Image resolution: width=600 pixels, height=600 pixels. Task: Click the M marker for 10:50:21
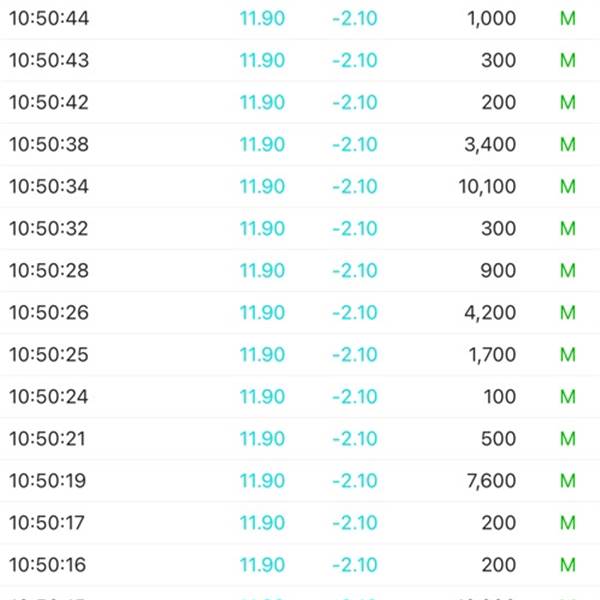coord(568,439)
